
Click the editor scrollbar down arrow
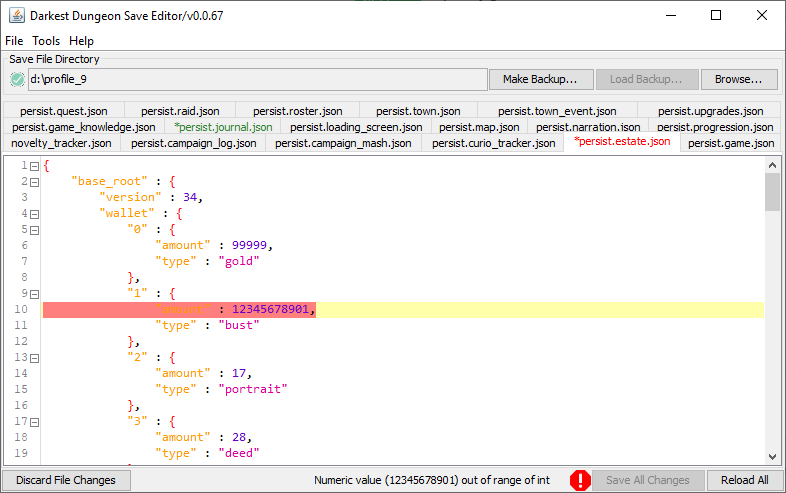tap(772, 457)
